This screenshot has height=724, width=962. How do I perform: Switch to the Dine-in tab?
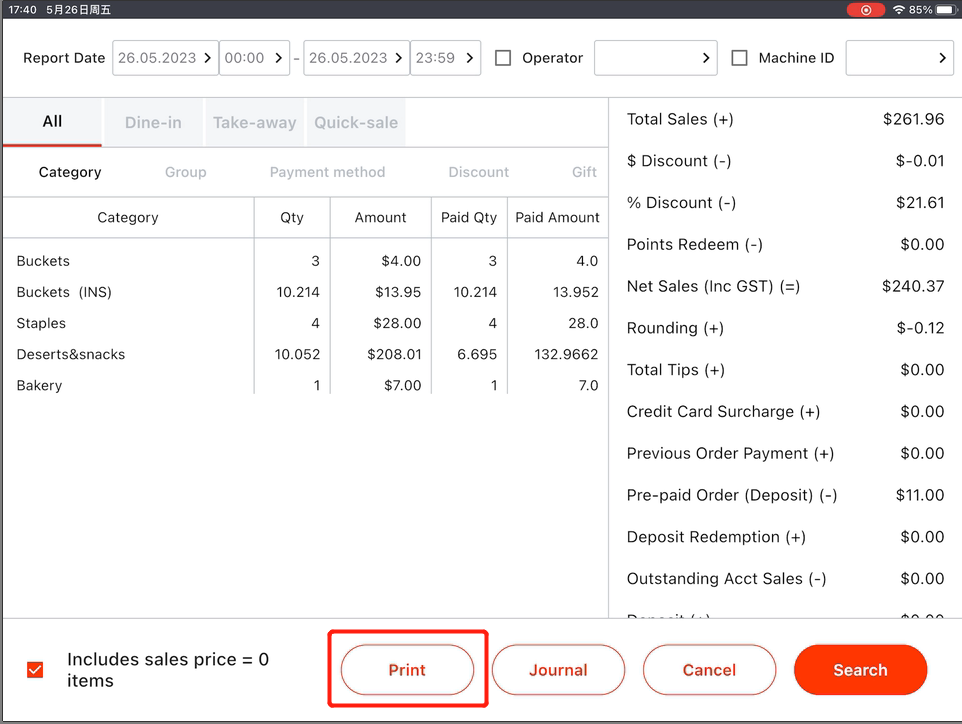click(153, 123)
